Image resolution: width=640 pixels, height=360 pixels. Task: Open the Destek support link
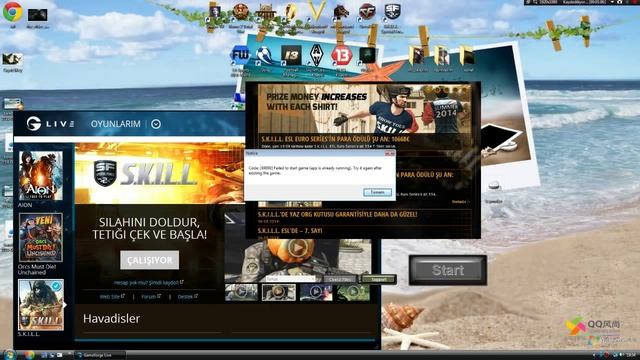tap(187, 297)
